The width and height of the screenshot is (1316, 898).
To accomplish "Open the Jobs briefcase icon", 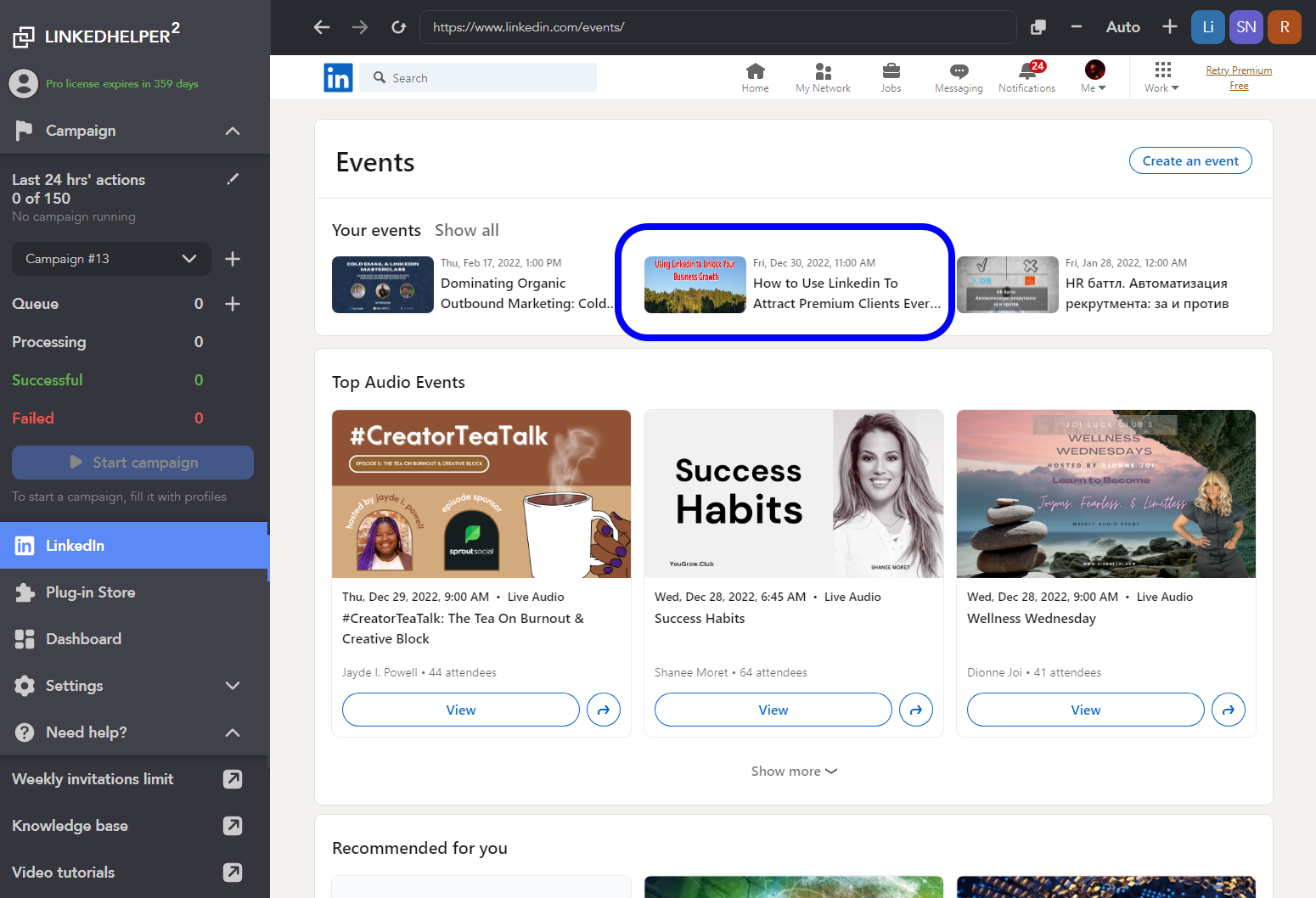I will [891, 78].
